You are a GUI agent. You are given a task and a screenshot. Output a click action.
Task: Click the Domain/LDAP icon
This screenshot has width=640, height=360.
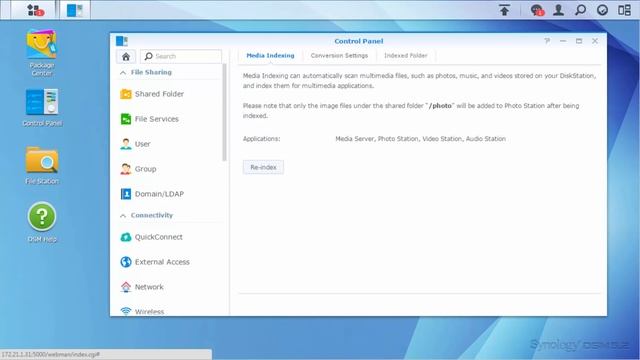126,194
